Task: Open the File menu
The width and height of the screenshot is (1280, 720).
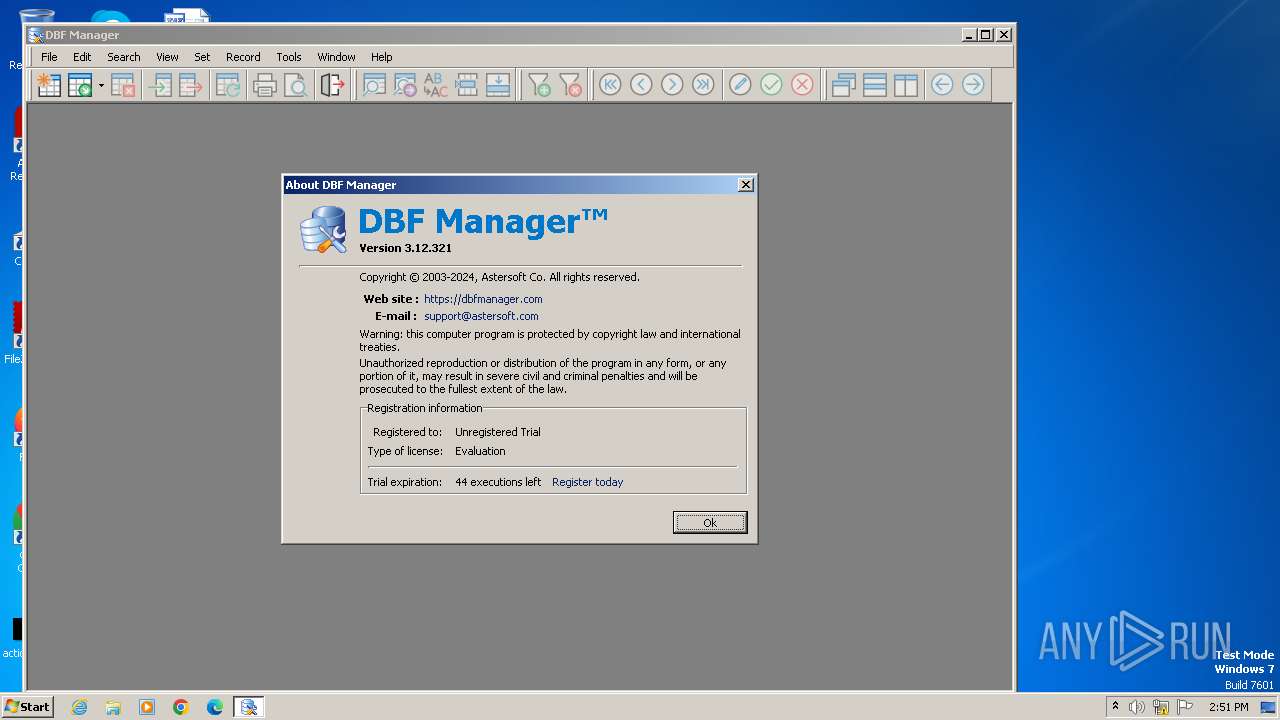Action: (x=49, y=57)
